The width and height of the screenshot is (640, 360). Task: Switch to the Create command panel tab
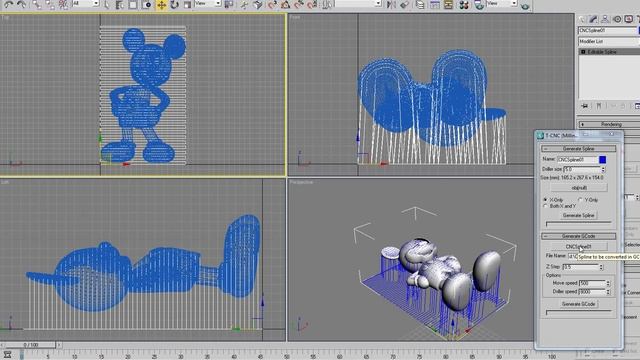(x=582, y=19)
